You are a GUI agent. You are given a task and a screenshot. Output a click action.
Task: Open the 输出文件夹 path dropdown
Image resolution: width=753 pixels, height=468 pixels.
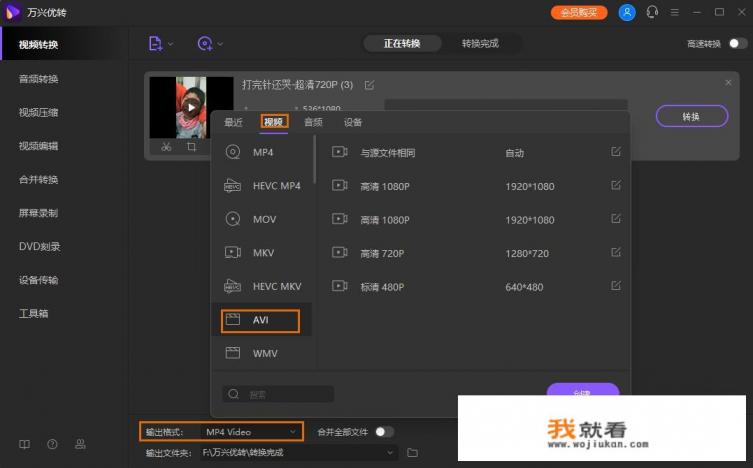point(299,453)
